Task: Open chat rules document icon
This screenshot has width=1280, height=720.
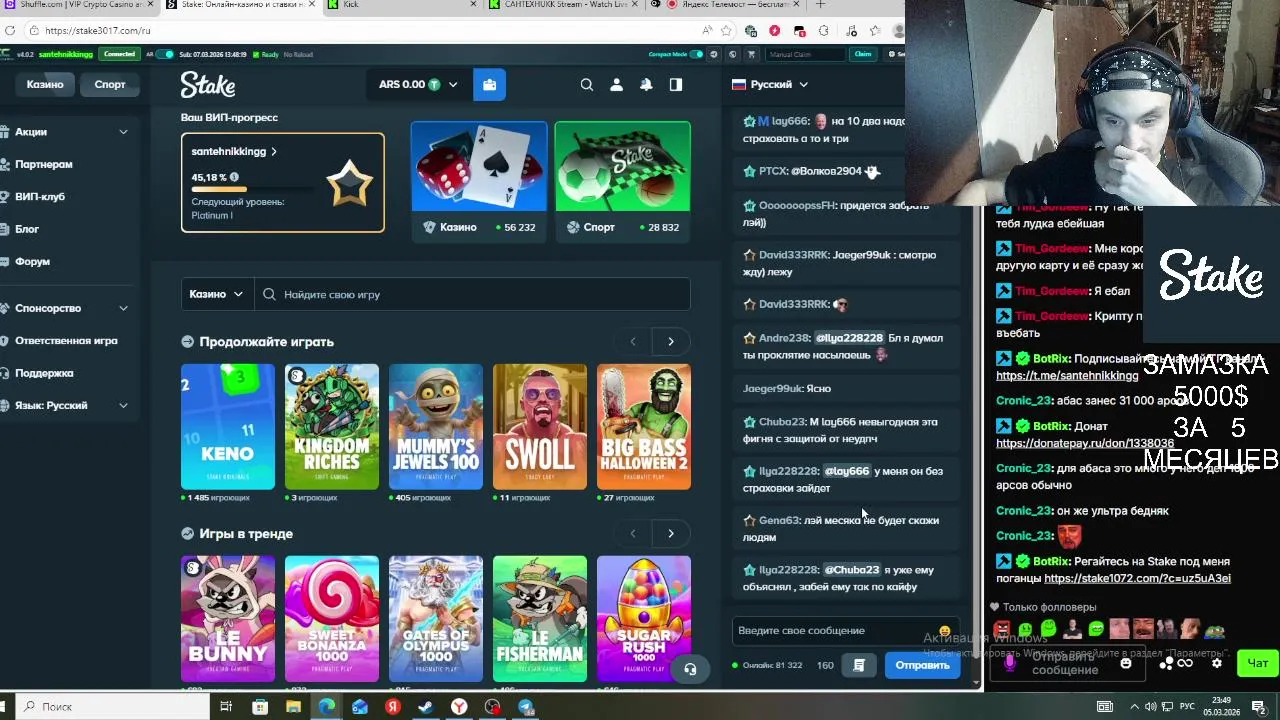Action: coord(859,665)
